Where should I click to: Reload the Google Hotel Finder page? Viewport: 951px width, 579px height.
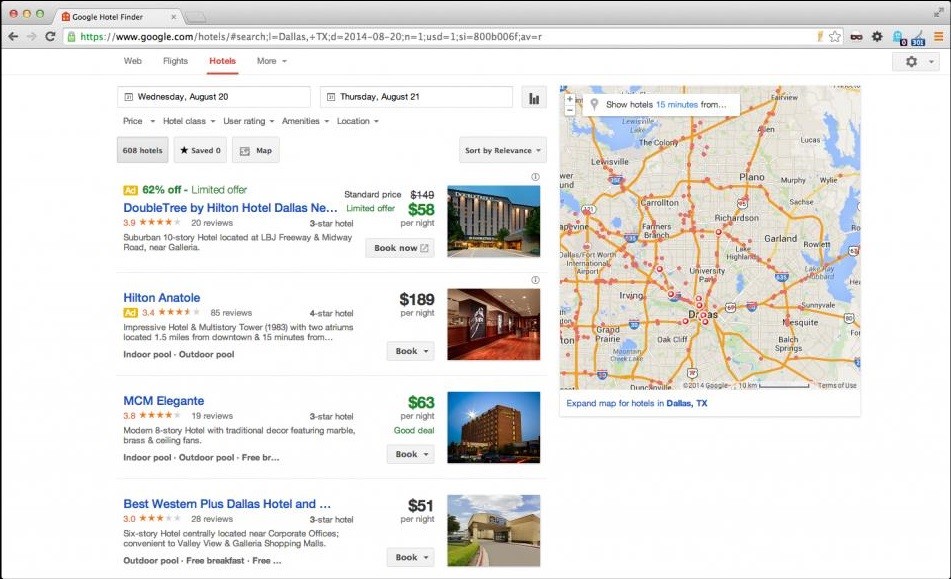(x=50, y=36)
